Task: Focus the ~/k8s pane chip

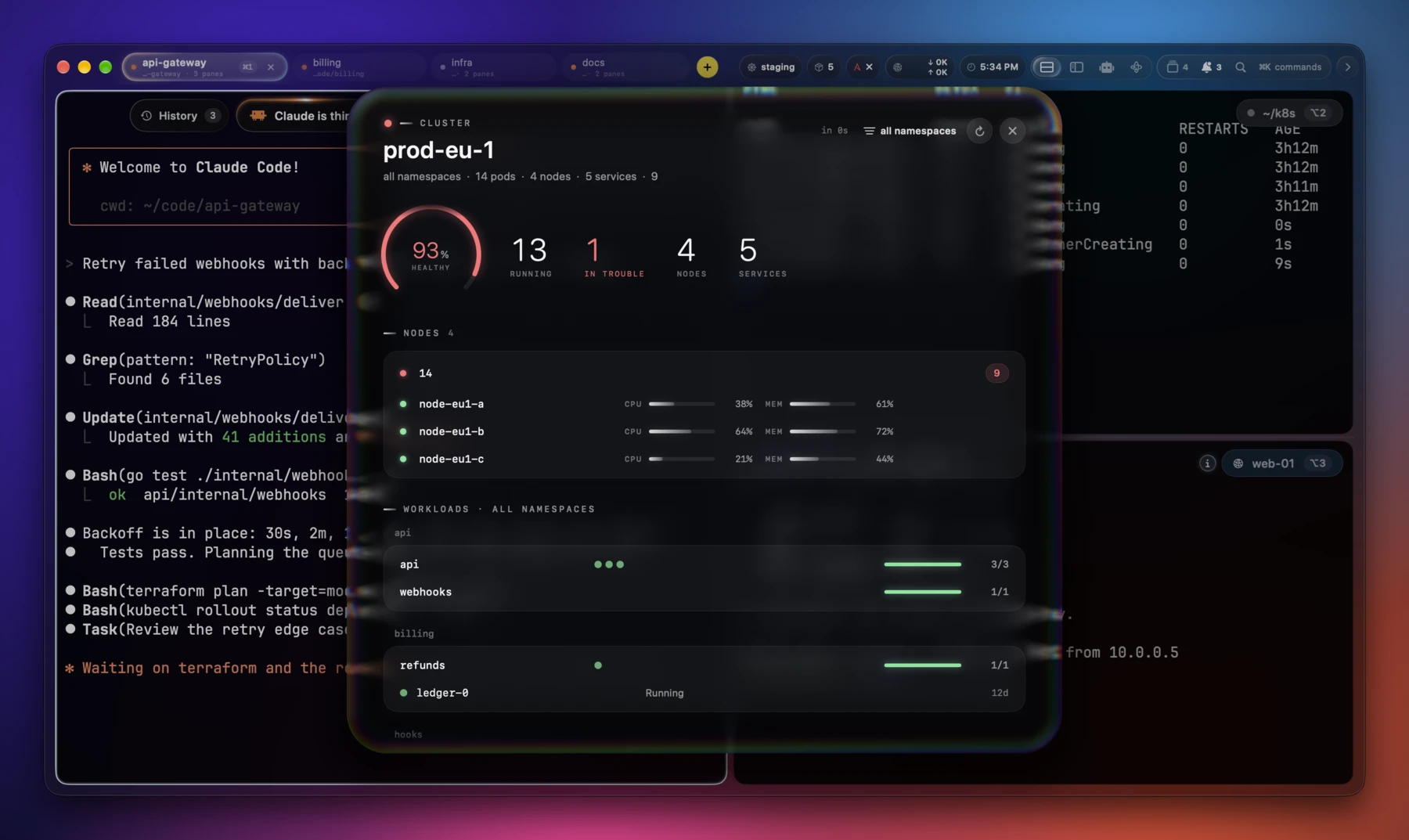Action: pos(1289,113)
